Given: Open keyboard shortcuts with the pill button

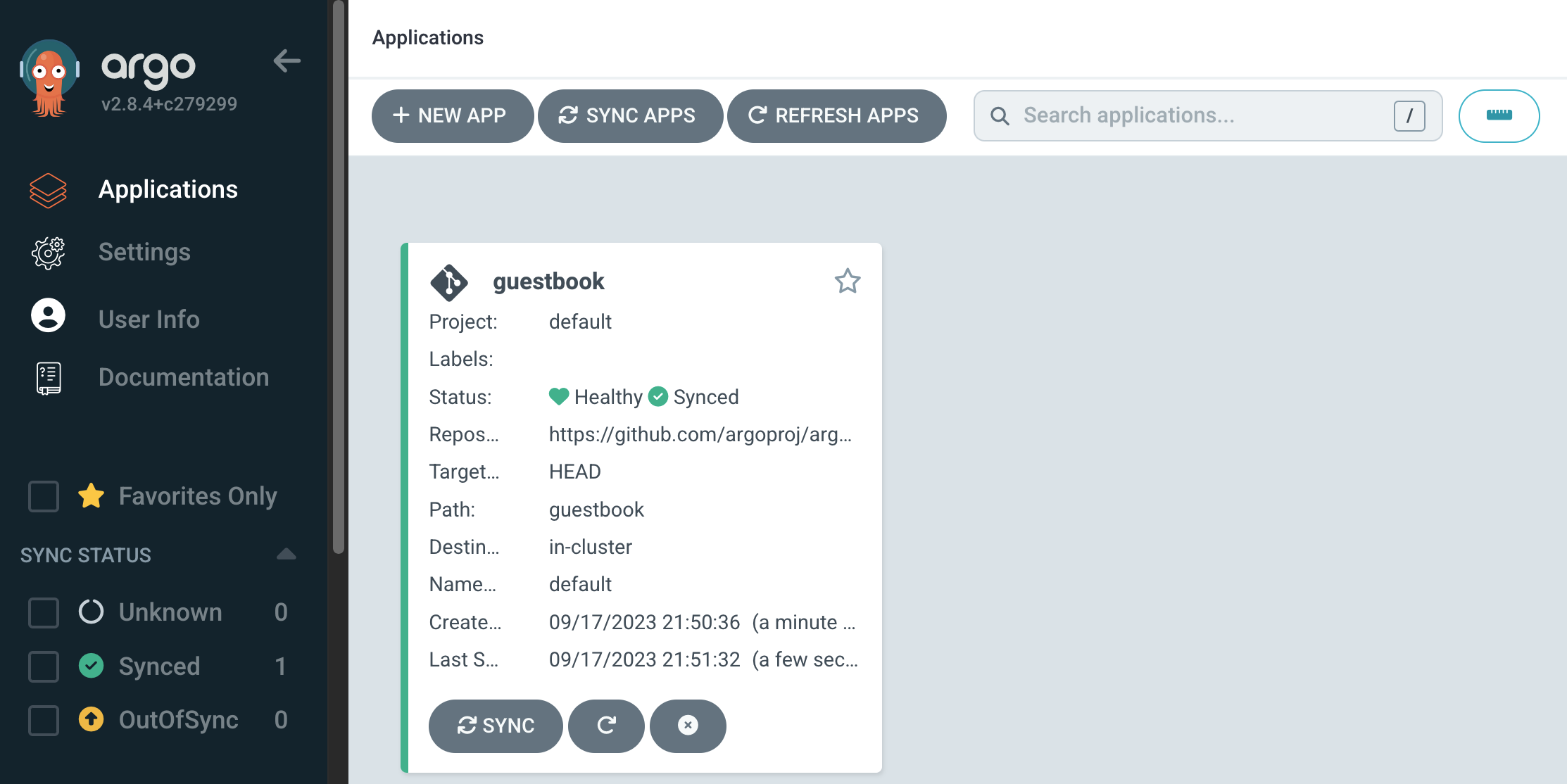Looking at the screenshot, I should coord(1499,115).
